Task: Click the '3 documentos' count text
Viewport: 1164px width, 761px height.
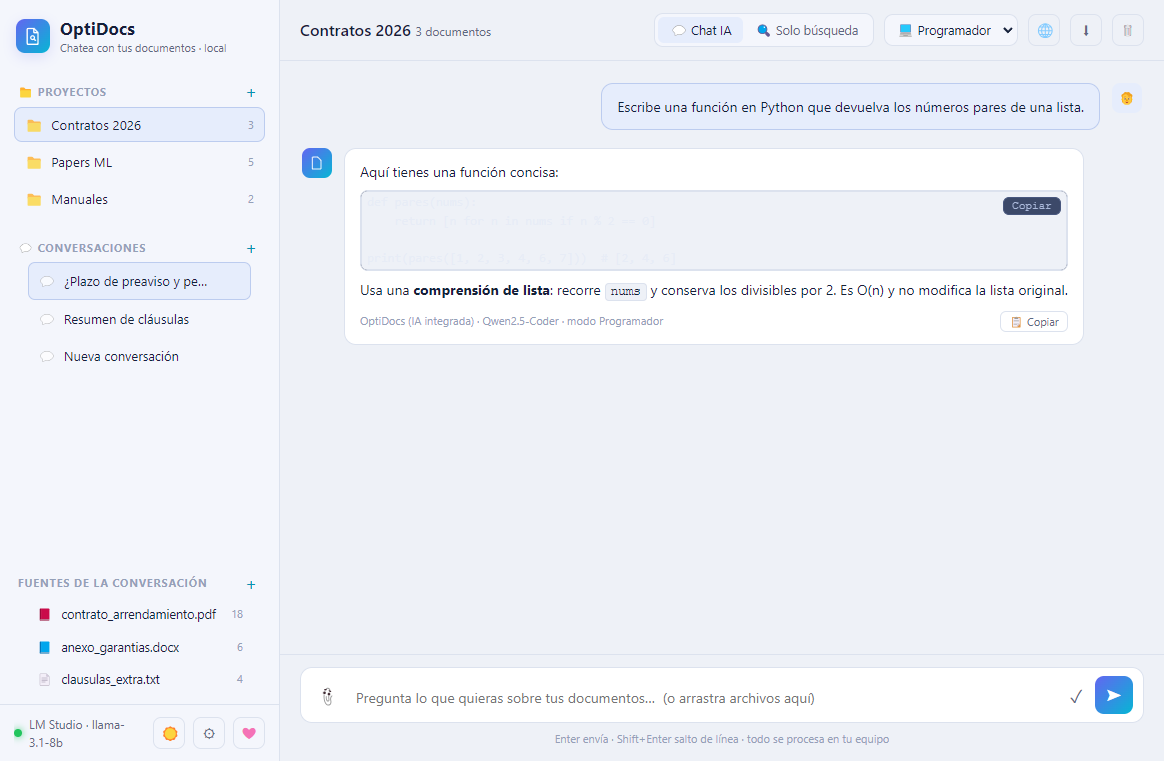Action: pos(453,32)
